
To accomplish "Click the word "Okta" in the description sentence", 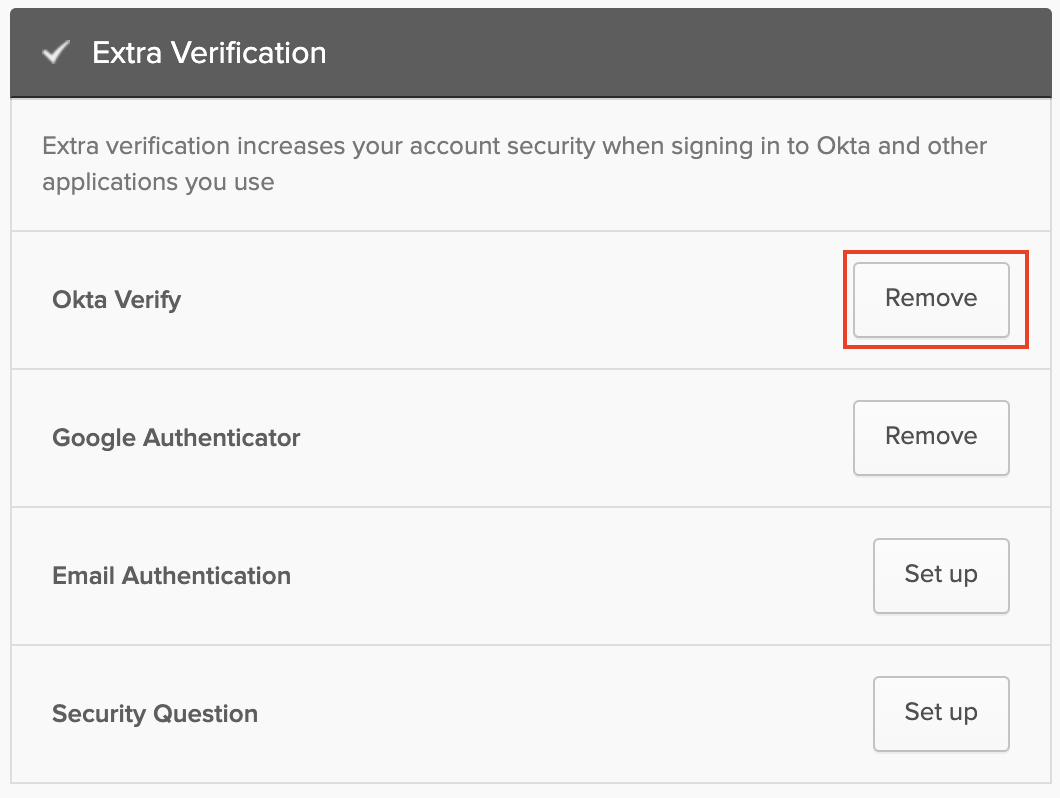I will pyautogui.click(x=843, y=146).
